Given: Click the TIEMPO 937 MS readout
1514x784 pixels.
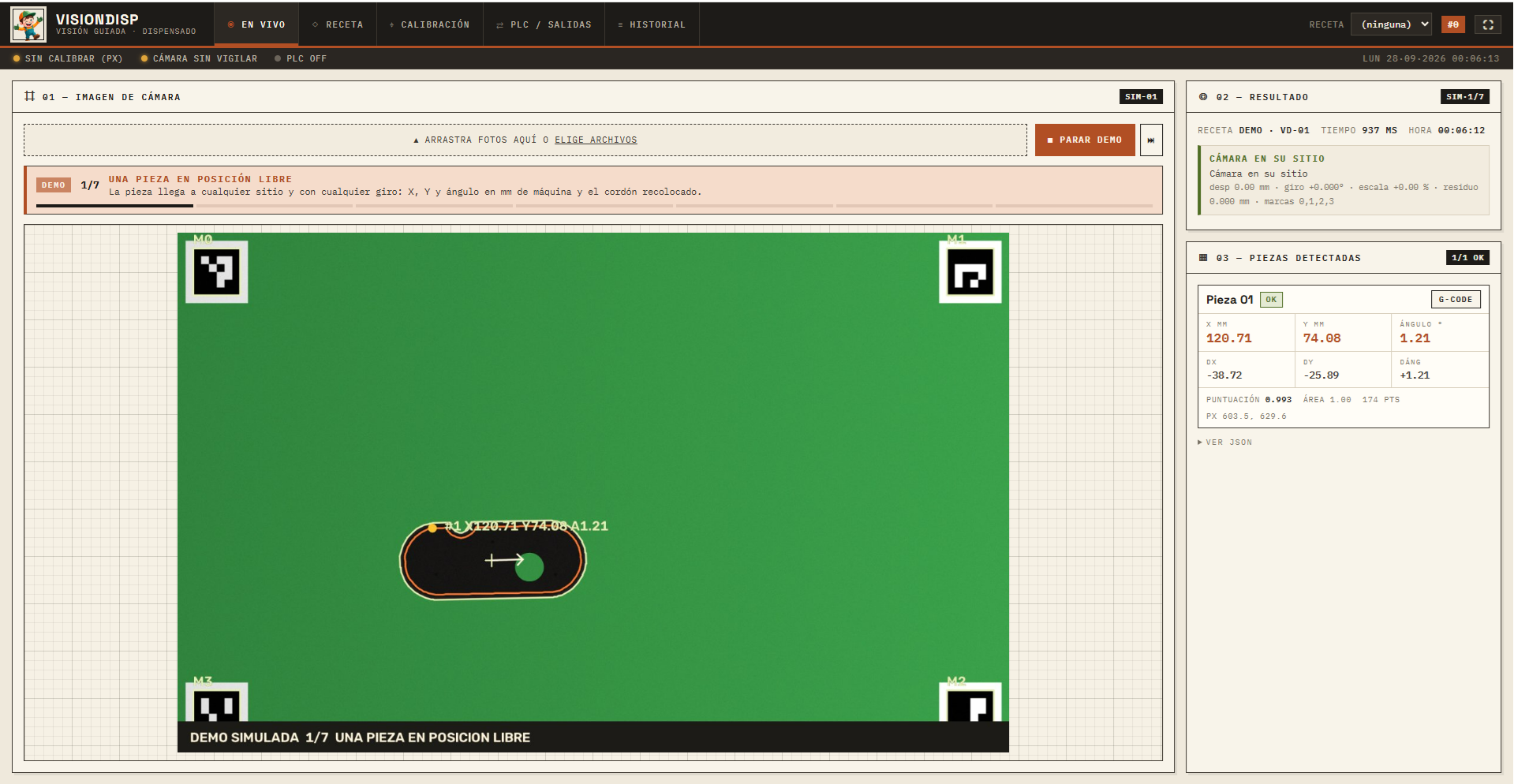Looking at the screenshot, I should point(1359,130).
